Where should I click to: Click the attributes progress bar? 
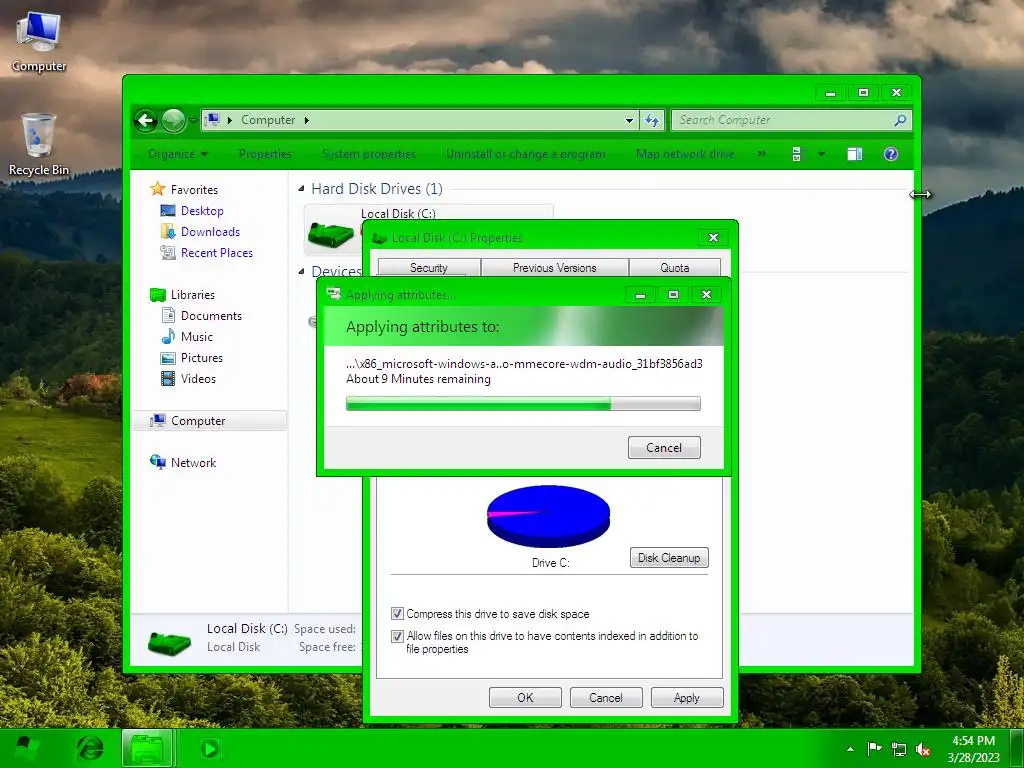(523, 404)
